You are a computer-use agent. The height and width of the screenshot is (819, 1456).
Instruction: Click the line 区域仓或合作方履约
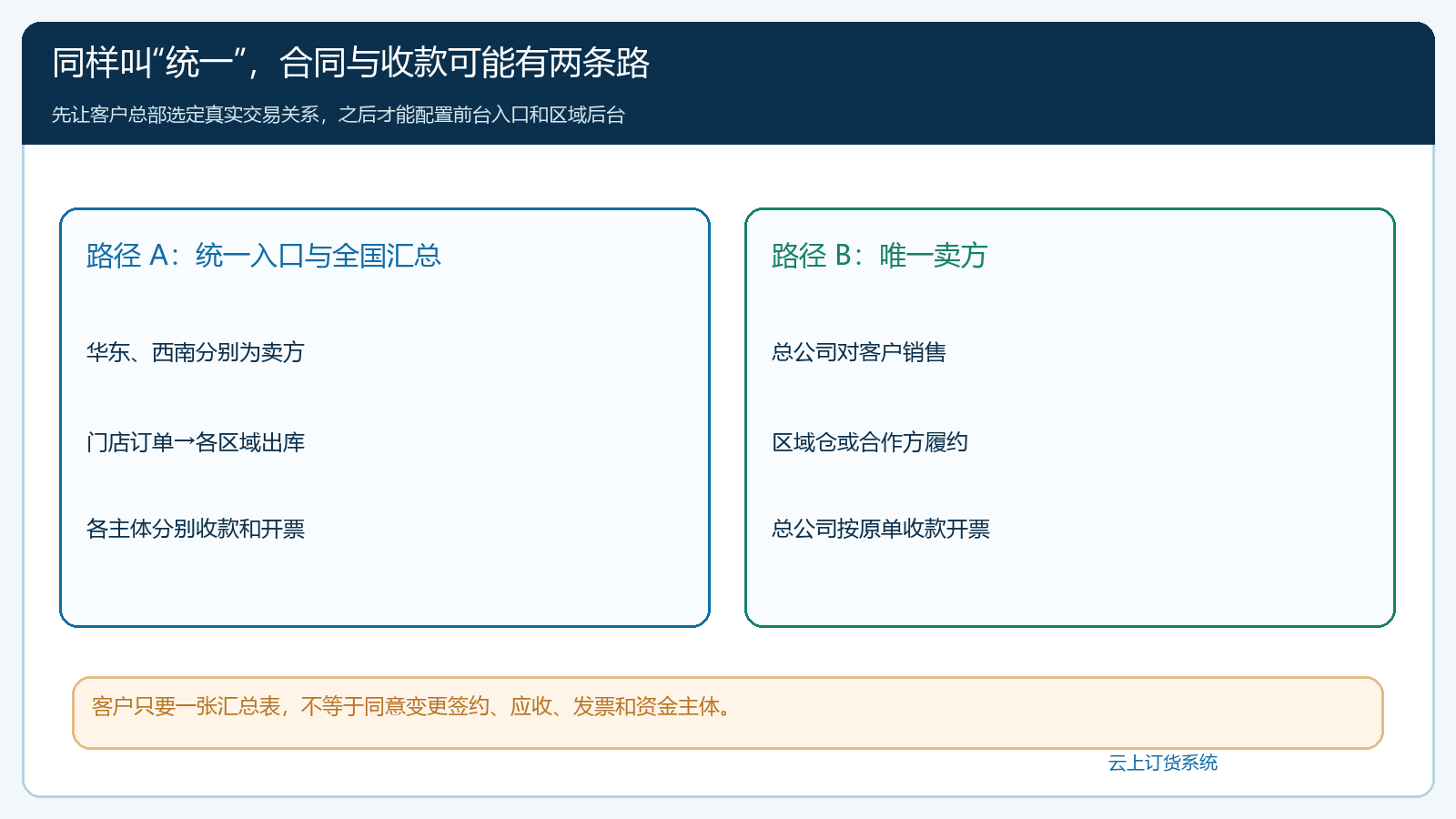tap(870, 442)
